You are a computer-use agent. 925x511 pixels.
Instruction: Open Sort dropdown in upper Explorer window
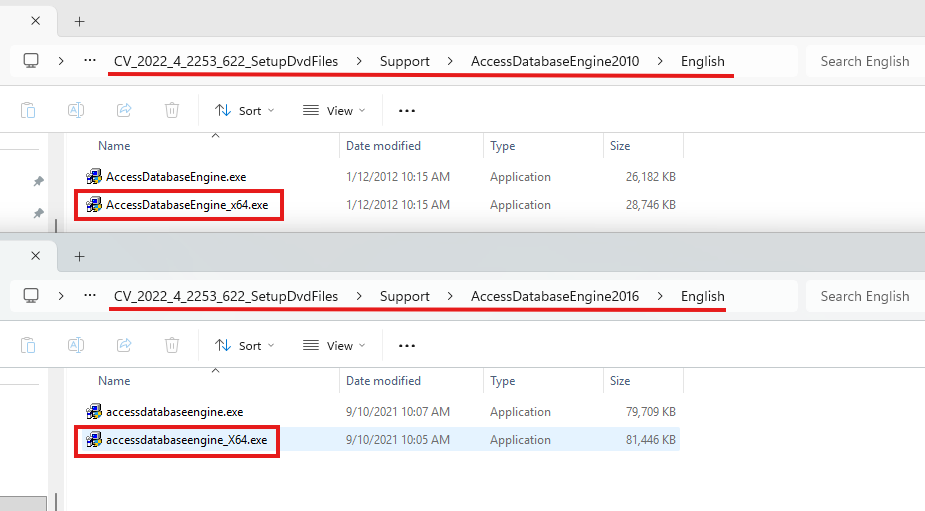point(245,111)
